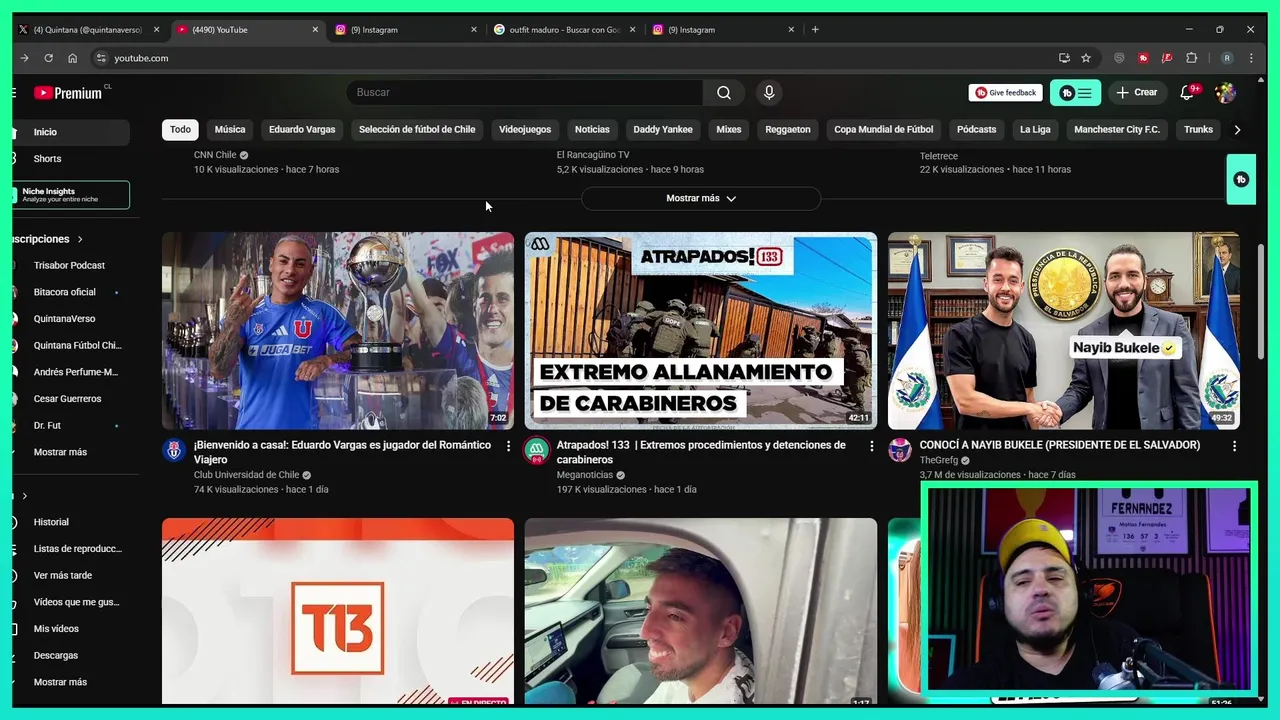Open the install/cast icon in address bar
The image size is (1280, 720).
1064,58
